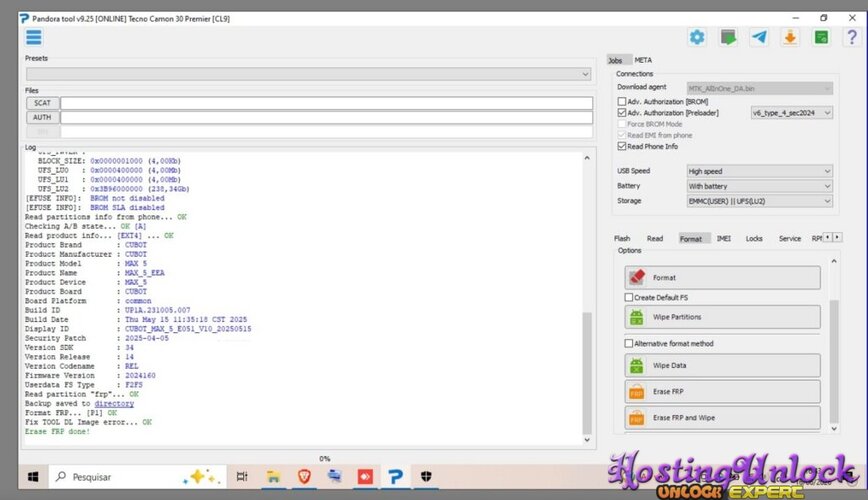The width and height of the screenshot is (868, 500).
Task: Switch to the IMEI tab
Action: [x=724, y=239]
